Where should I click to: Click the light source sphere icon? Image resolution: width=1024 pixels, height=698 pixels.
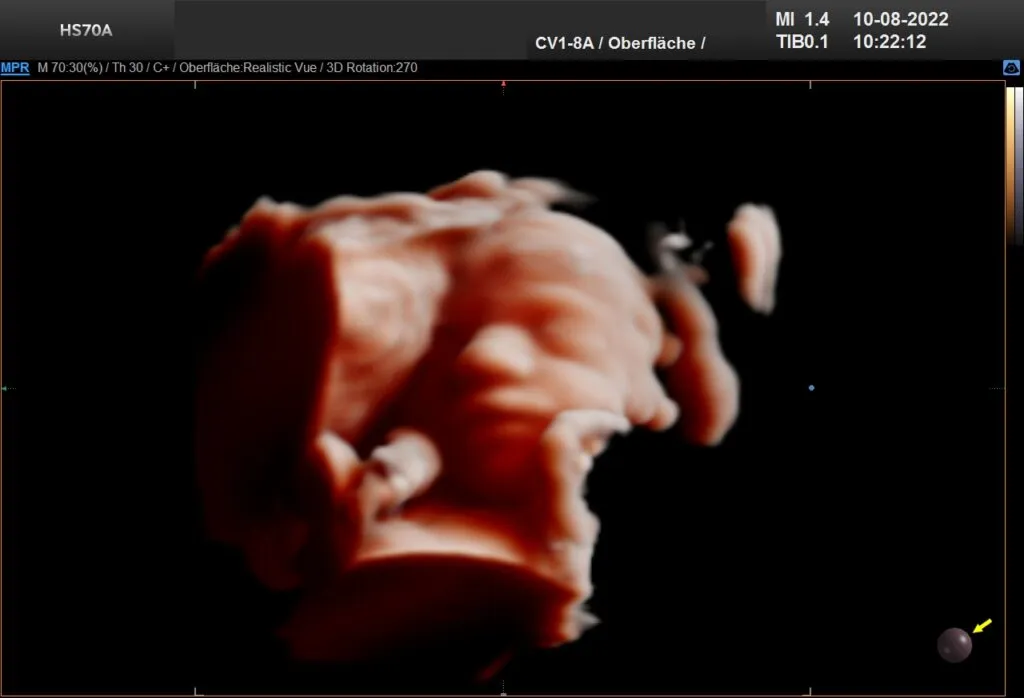tap(954, 645)
